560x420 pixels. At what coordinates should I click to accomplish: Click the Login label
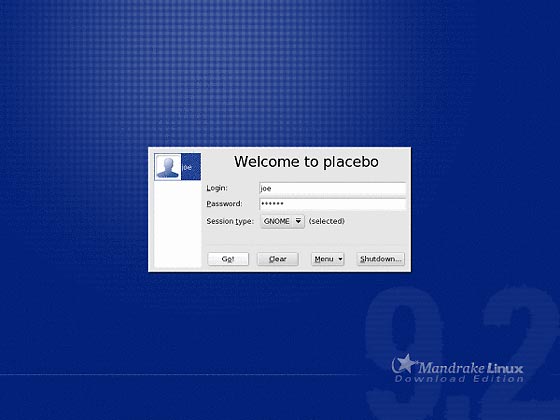tap(217, 188)
